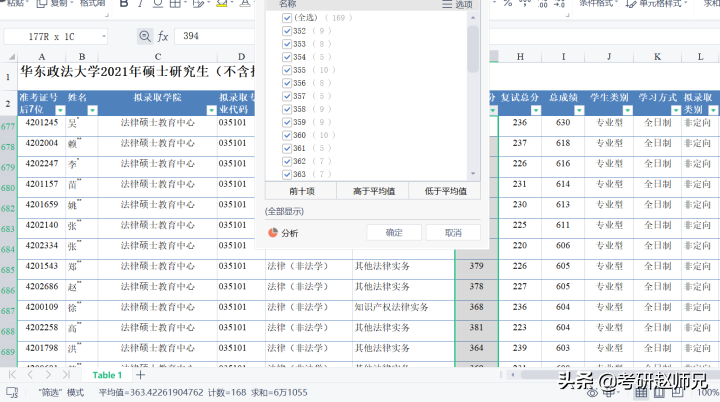Uncheck the 352 filter value
Viewport: 720px width, 402px height.
287,31
